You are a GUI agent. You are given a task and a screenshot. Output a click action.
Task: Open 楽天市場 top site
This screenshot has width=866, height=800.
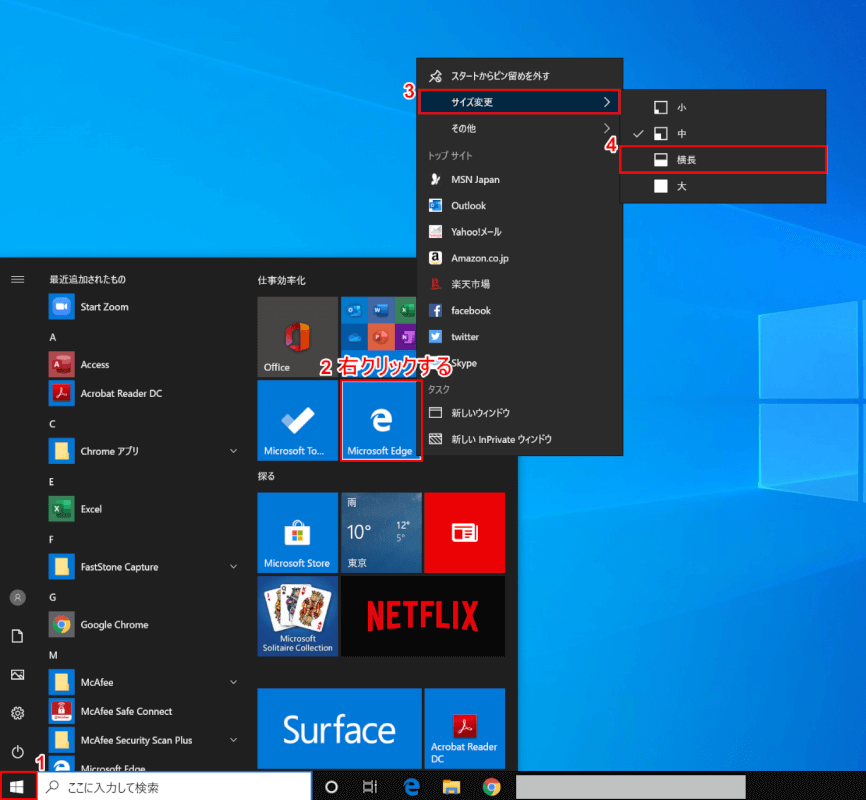coord(519,284)
